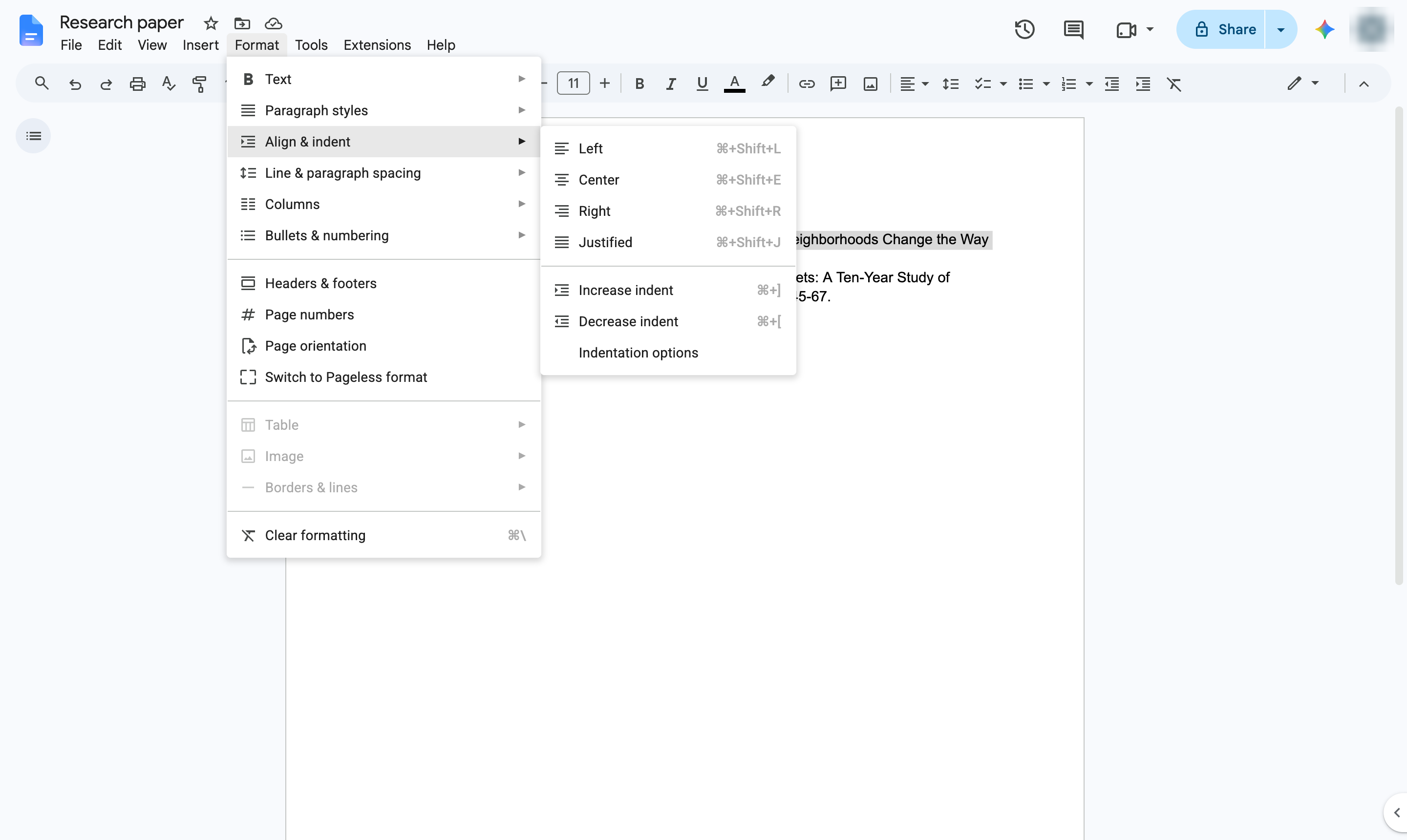The height and width of the screenshot is (840, 1407).
Task: Open the Insert menu
Action: (x=200, y=45)
